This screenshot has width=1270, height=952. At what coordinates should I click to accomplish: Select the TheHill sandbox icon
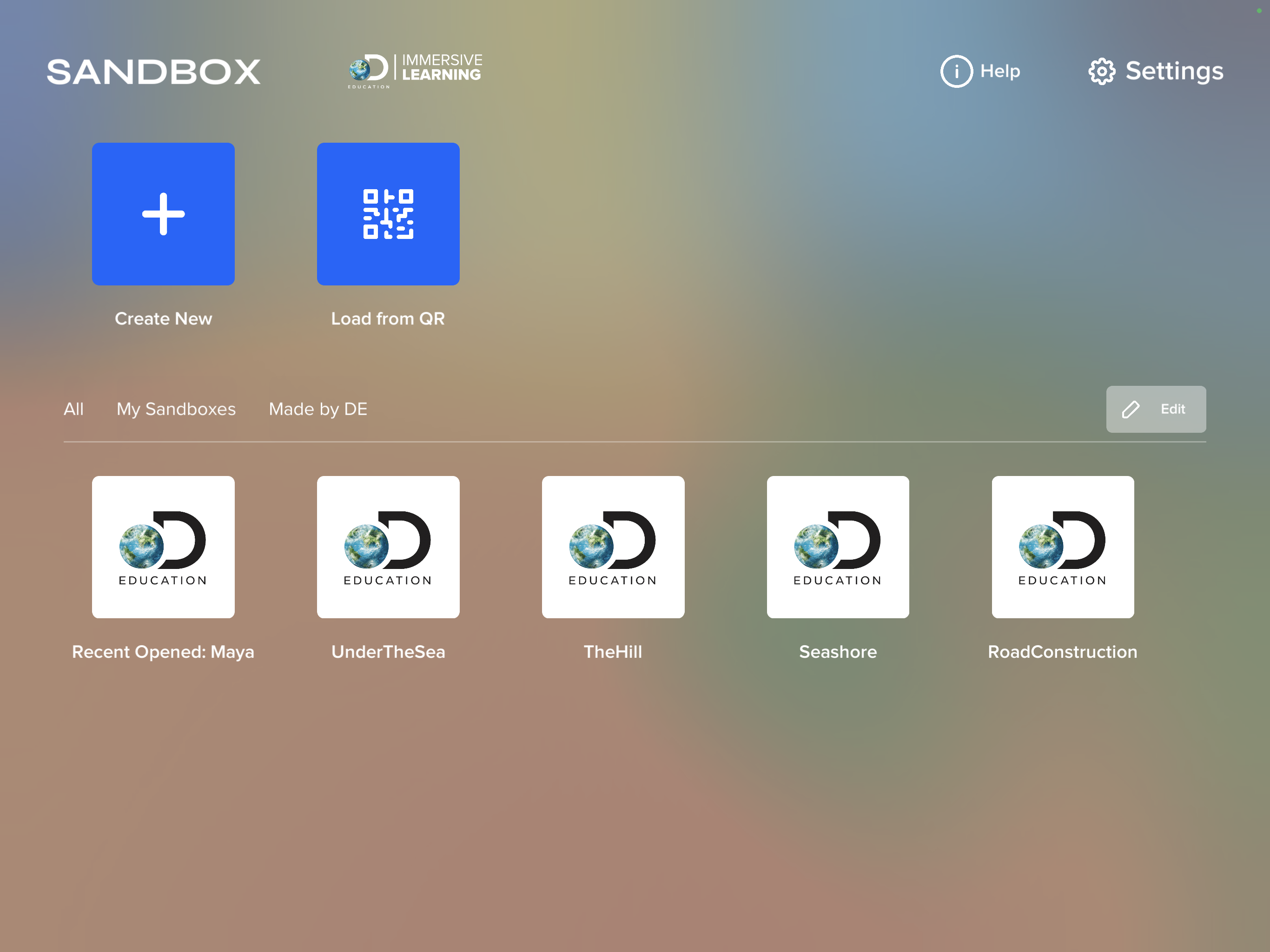pos(613,547)
